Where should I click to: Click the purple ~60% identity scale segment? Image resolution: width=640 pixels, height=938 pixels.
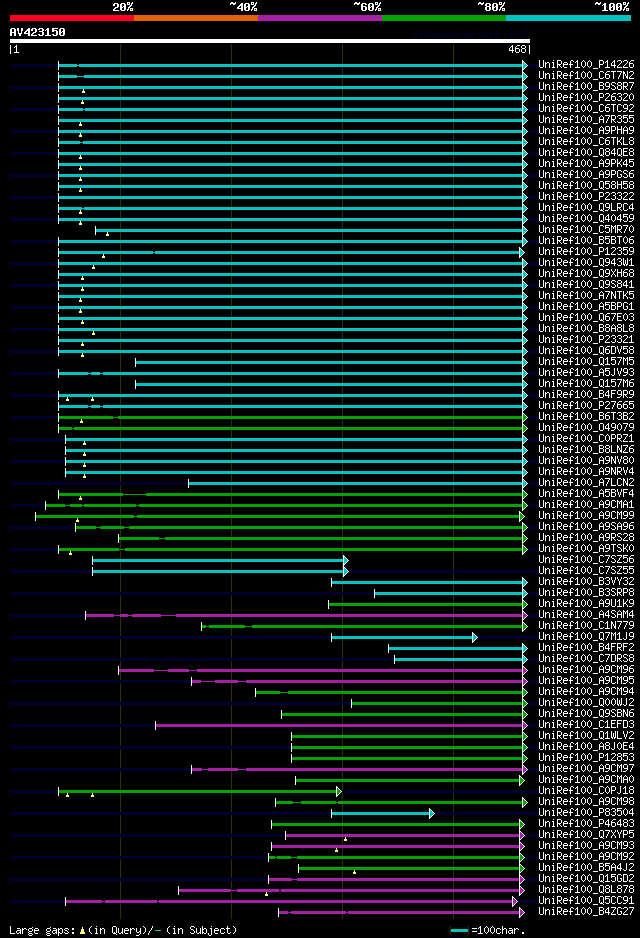pos(320,18)
